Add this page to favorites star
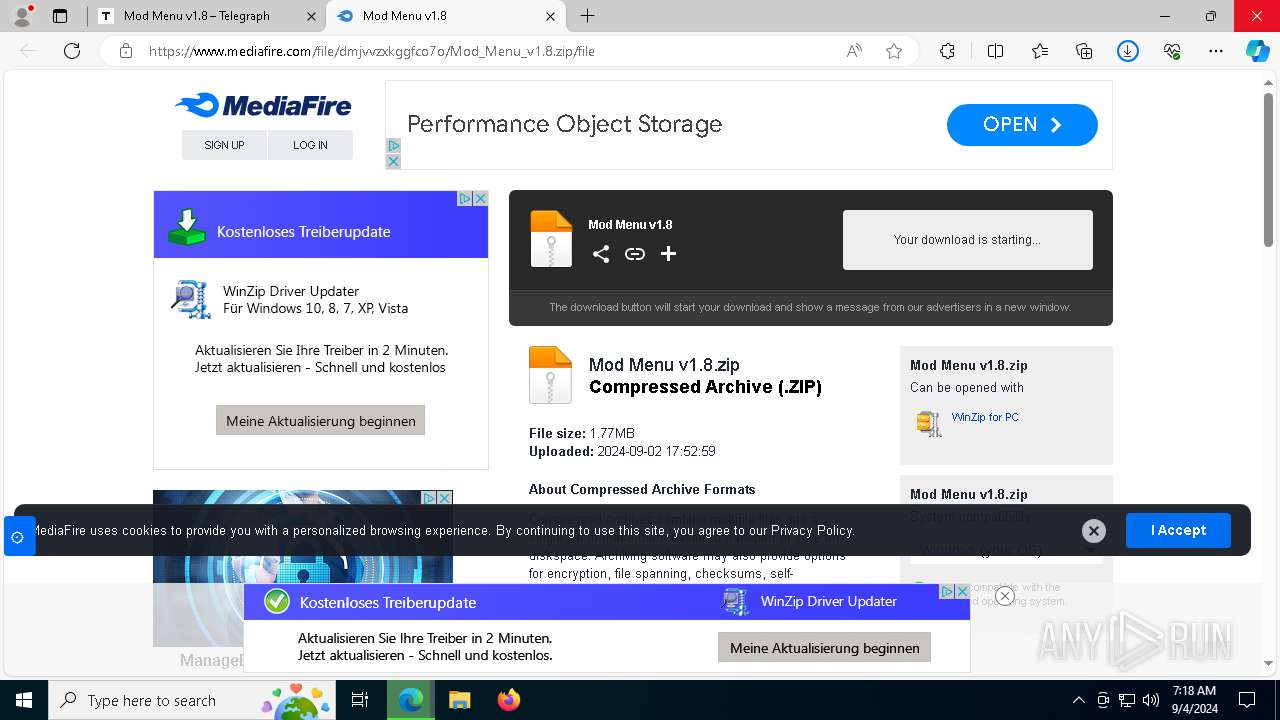This screenshot has width=1280, height=720. coord(894,51)
